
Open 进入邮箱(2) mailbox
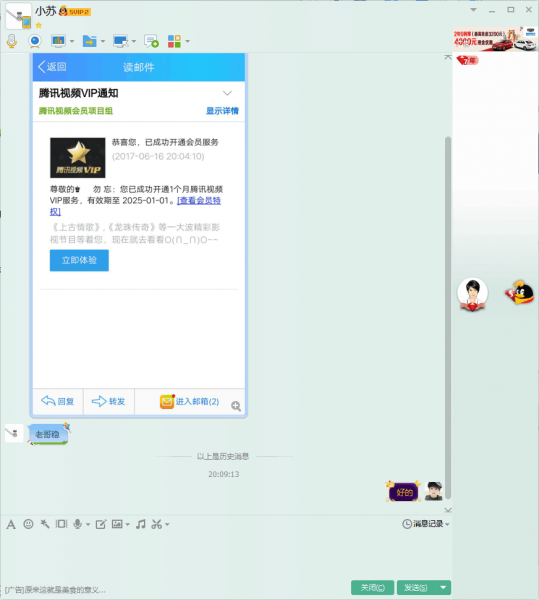[x=190, y=401]
